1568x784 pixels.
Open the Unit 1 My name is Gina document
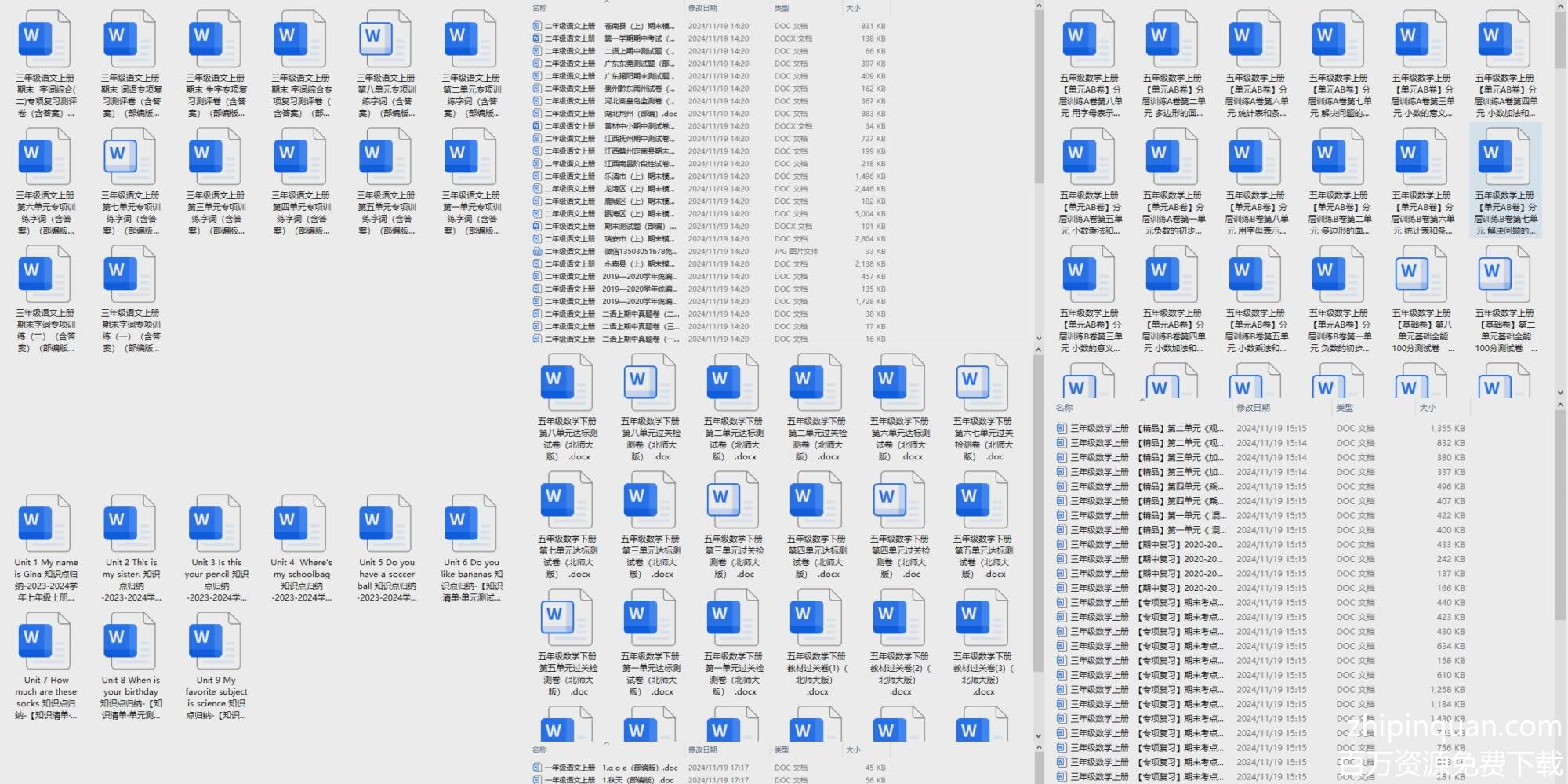click(x=45, y=524)
